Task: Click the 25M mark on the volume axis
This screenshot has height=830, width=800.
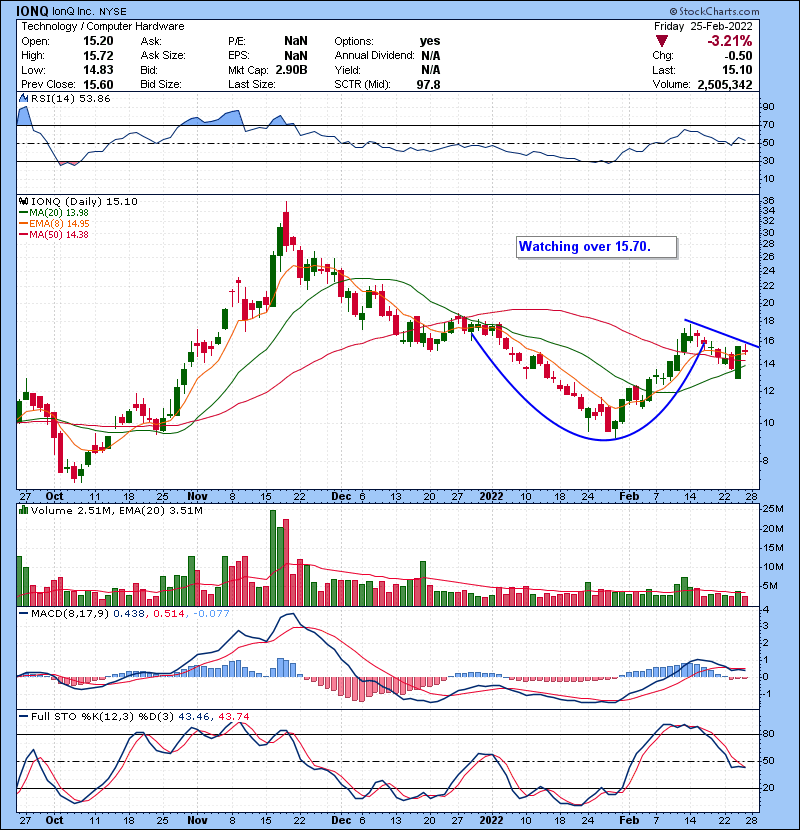Action: pos(772,509)
